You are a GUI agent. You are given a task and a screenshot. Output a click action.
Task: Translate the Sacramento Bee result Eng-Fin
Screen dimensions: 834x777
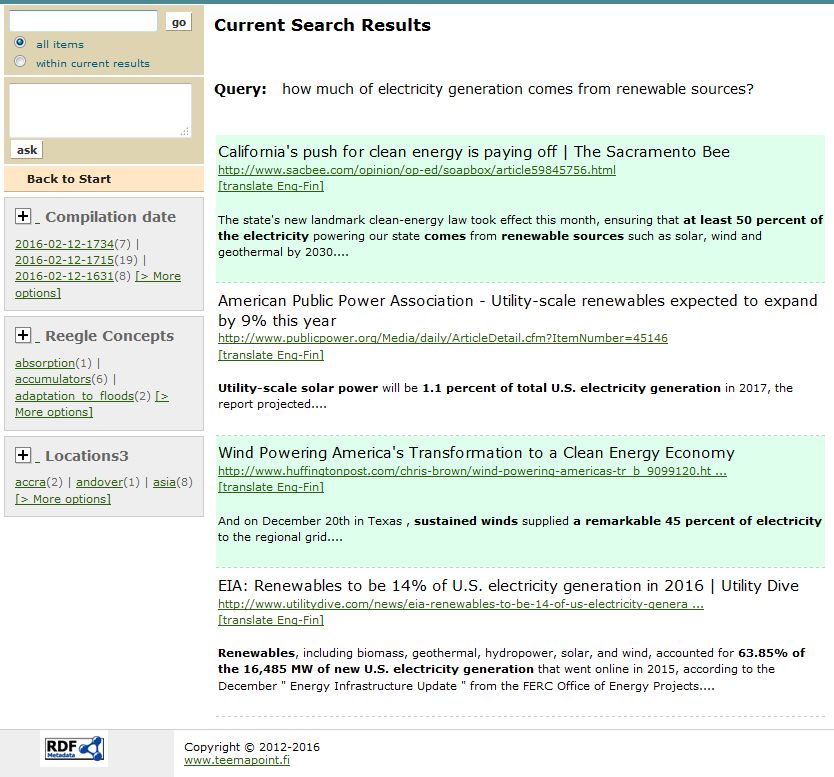[x=271, y=186]
